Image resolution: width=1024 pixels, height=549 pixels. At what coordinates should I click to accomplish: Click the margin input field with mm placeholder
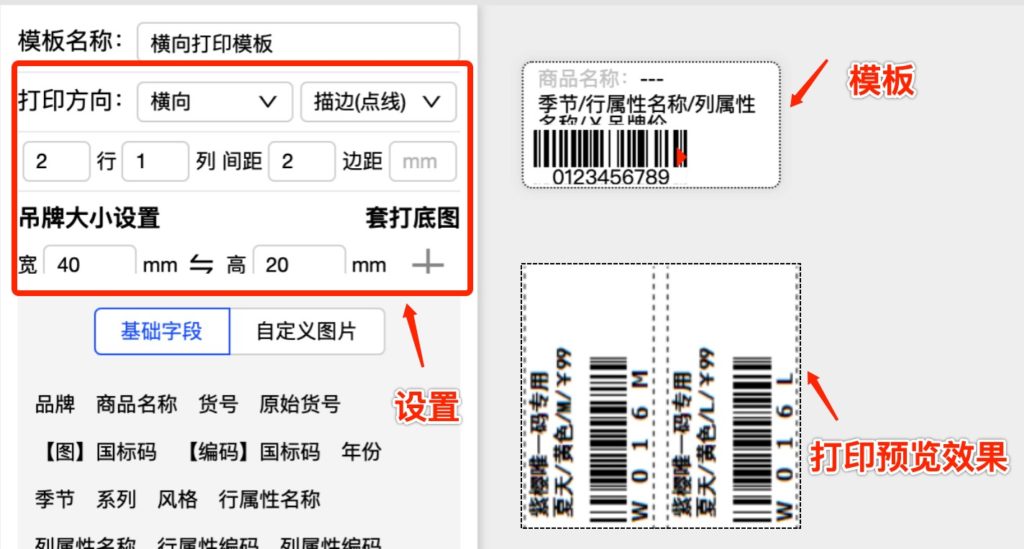[x=423, y=161]
